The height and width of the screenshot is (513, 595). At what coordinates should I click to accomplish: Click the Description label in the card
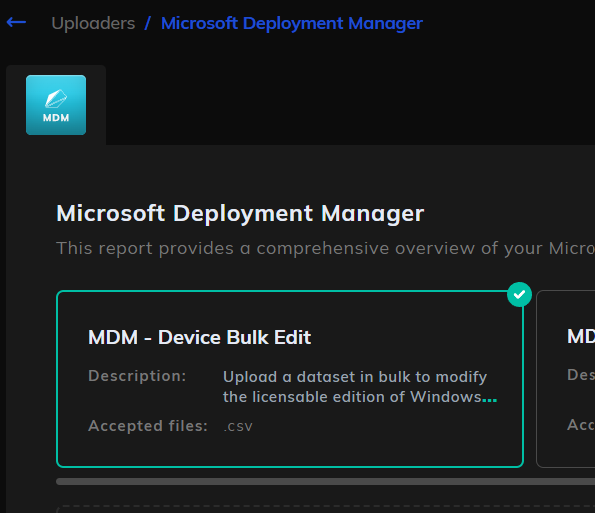click(x=137, y=376)
